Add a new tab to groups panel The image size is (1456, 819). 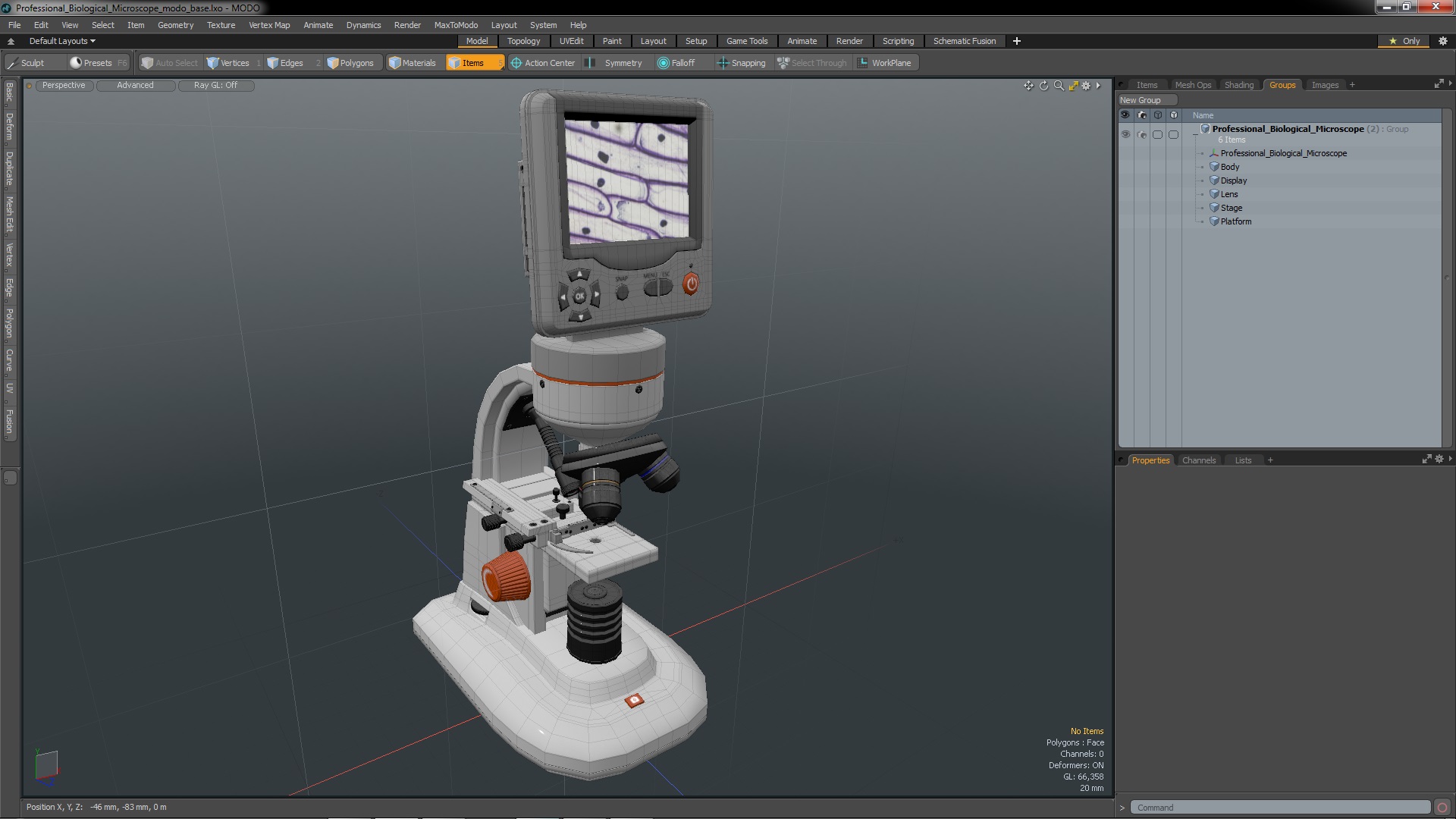click(x=1352, y=85)
